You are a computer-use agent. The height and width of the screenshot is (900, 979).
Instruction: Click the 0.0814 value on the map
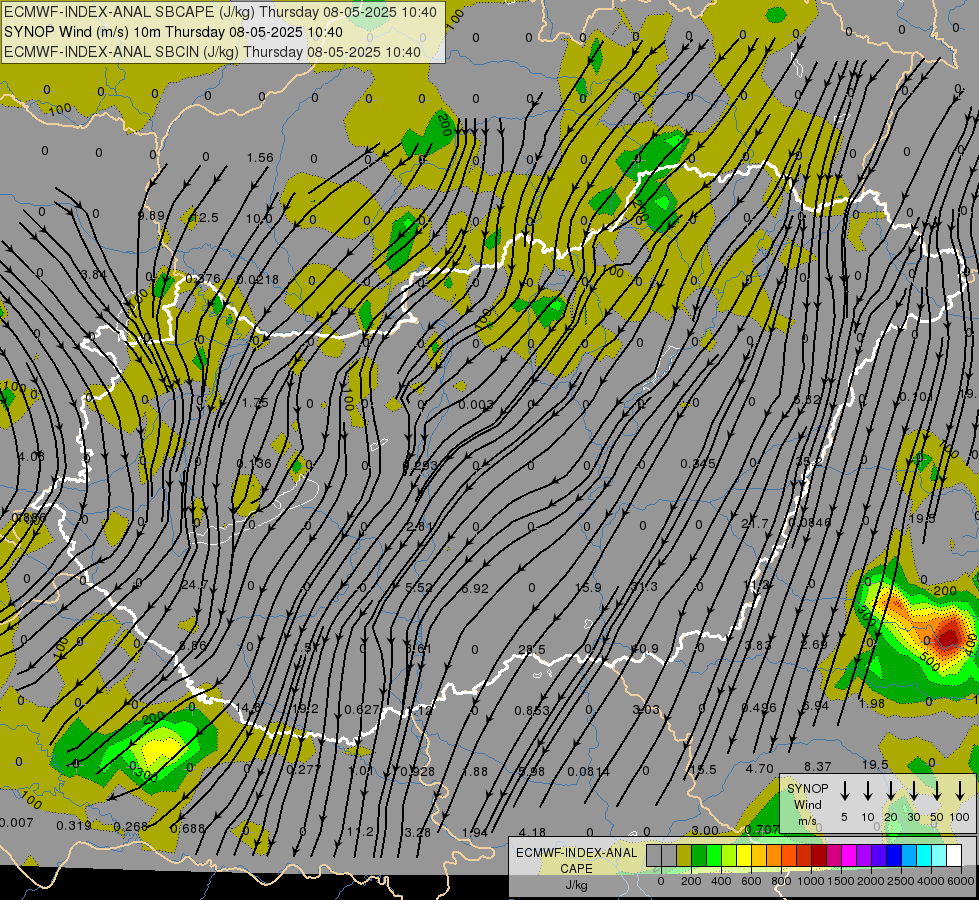(588, 771)
